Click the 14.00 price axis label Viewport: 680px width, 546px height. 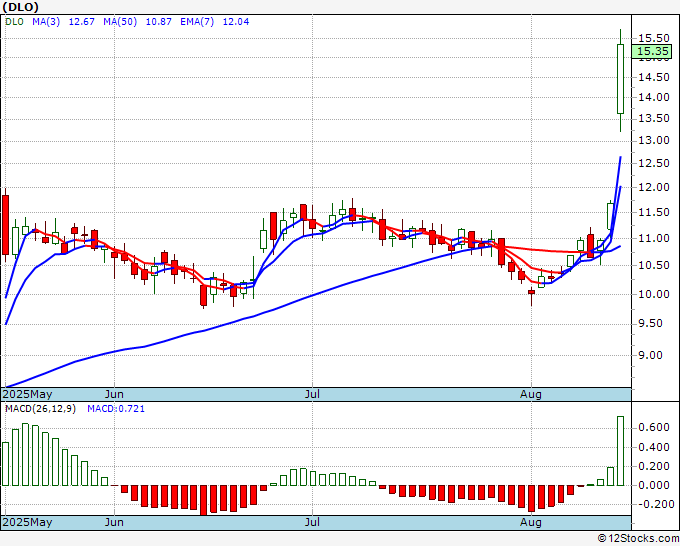point(654,98)
